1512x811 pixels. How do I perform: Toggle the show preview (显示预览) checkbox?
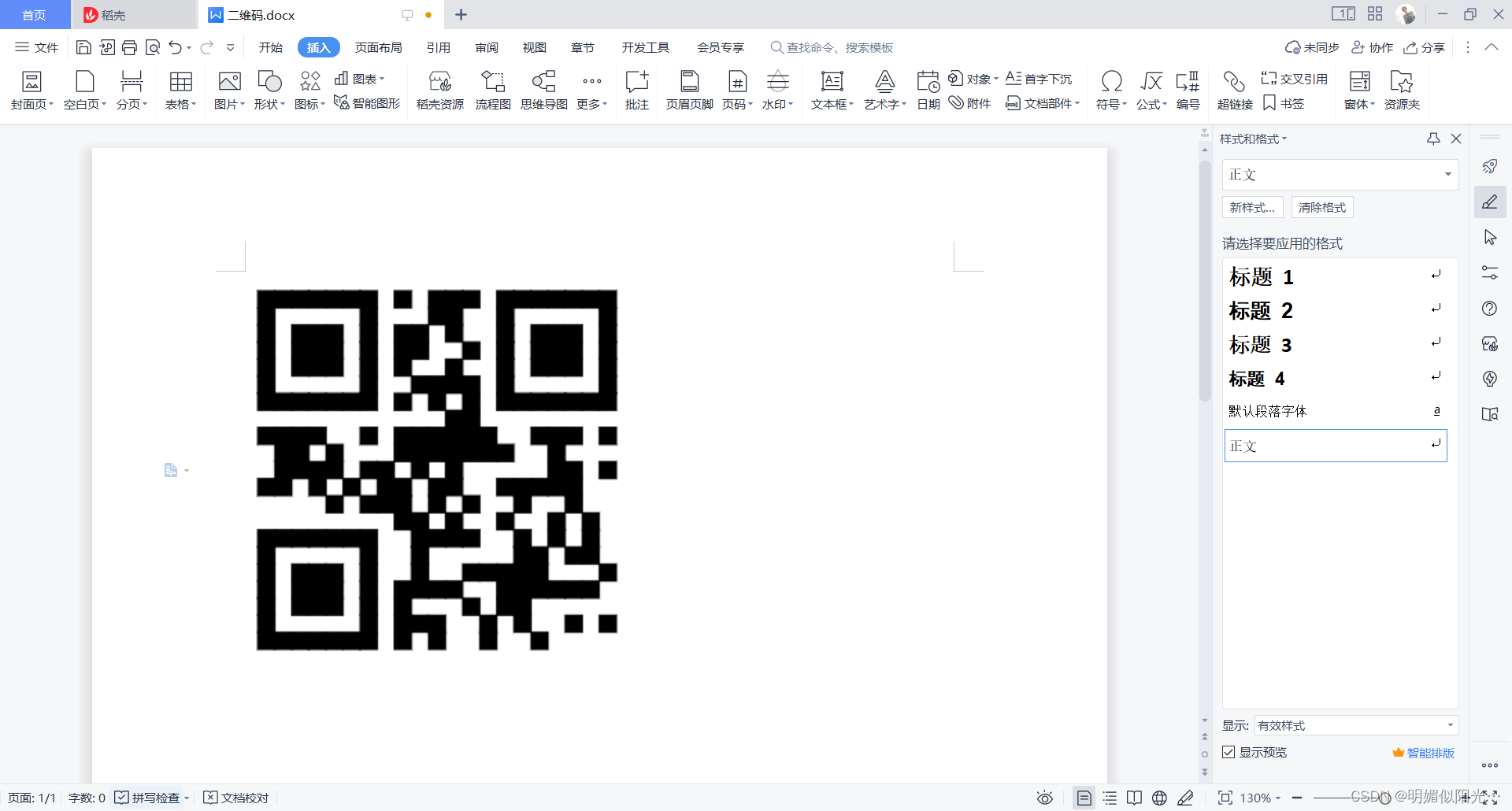1228,752
